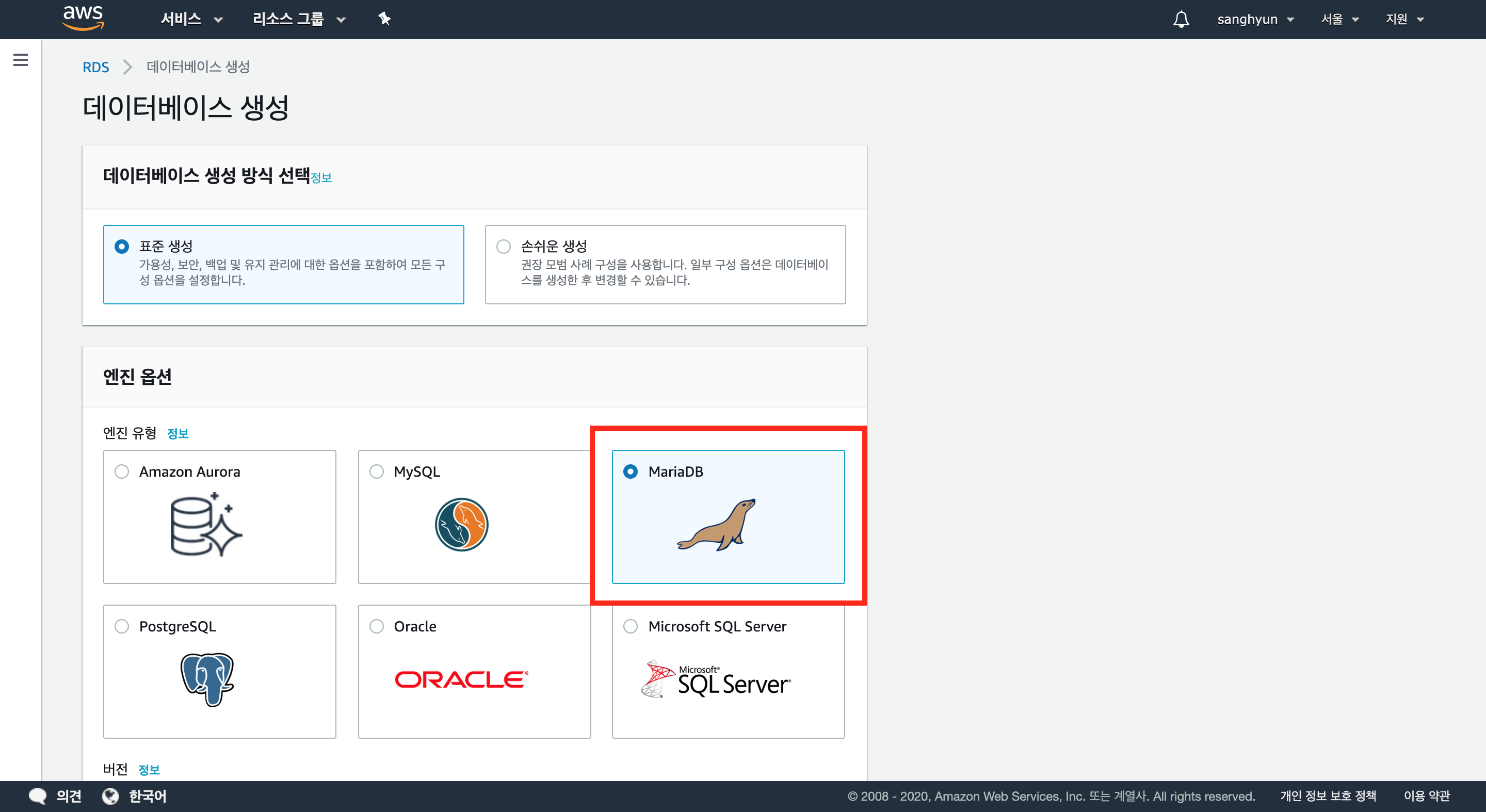Click the Microsoft SQL Server logo

coord(716,679)
